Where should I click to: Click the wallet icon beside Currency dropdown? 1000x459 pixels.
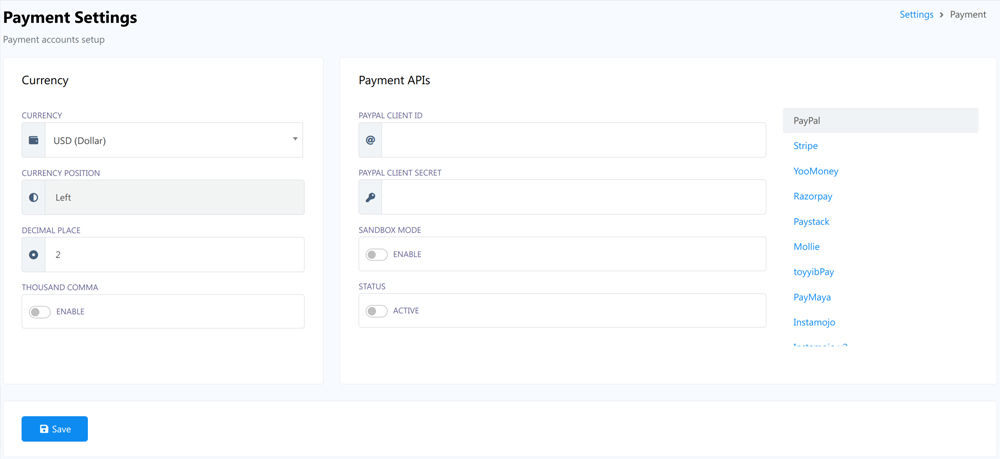34,141
